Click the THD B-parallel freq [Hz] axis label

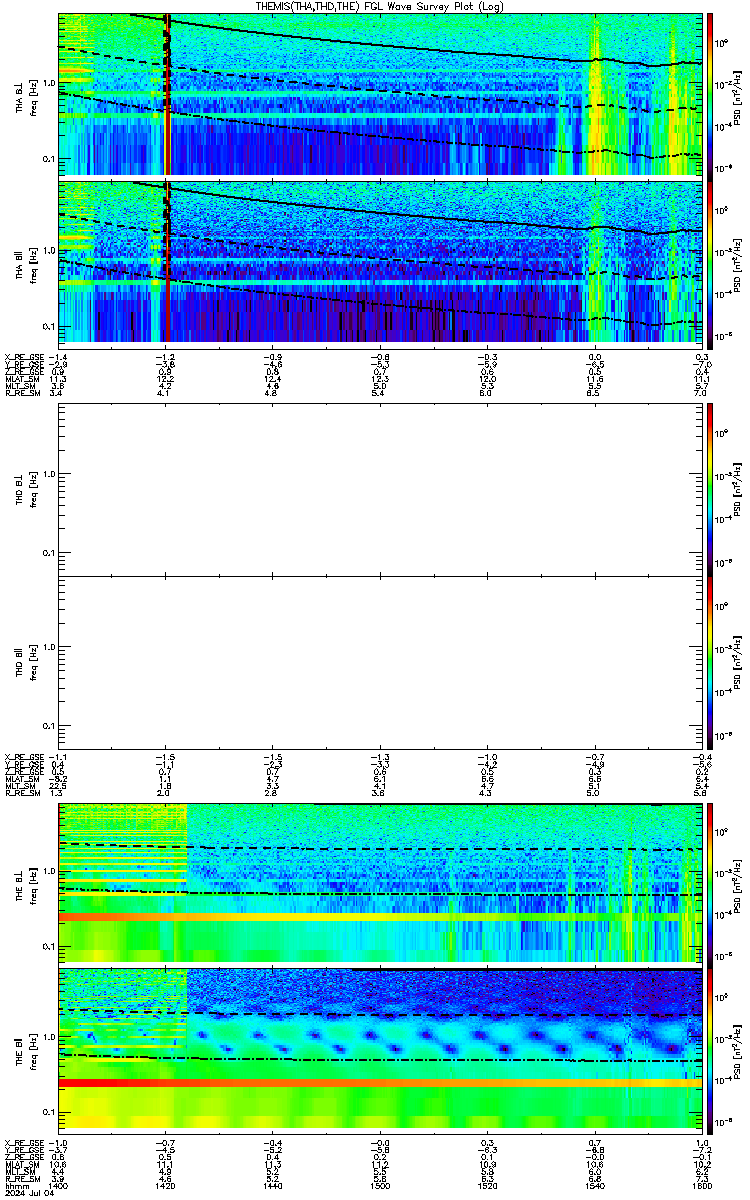(33, 663)
